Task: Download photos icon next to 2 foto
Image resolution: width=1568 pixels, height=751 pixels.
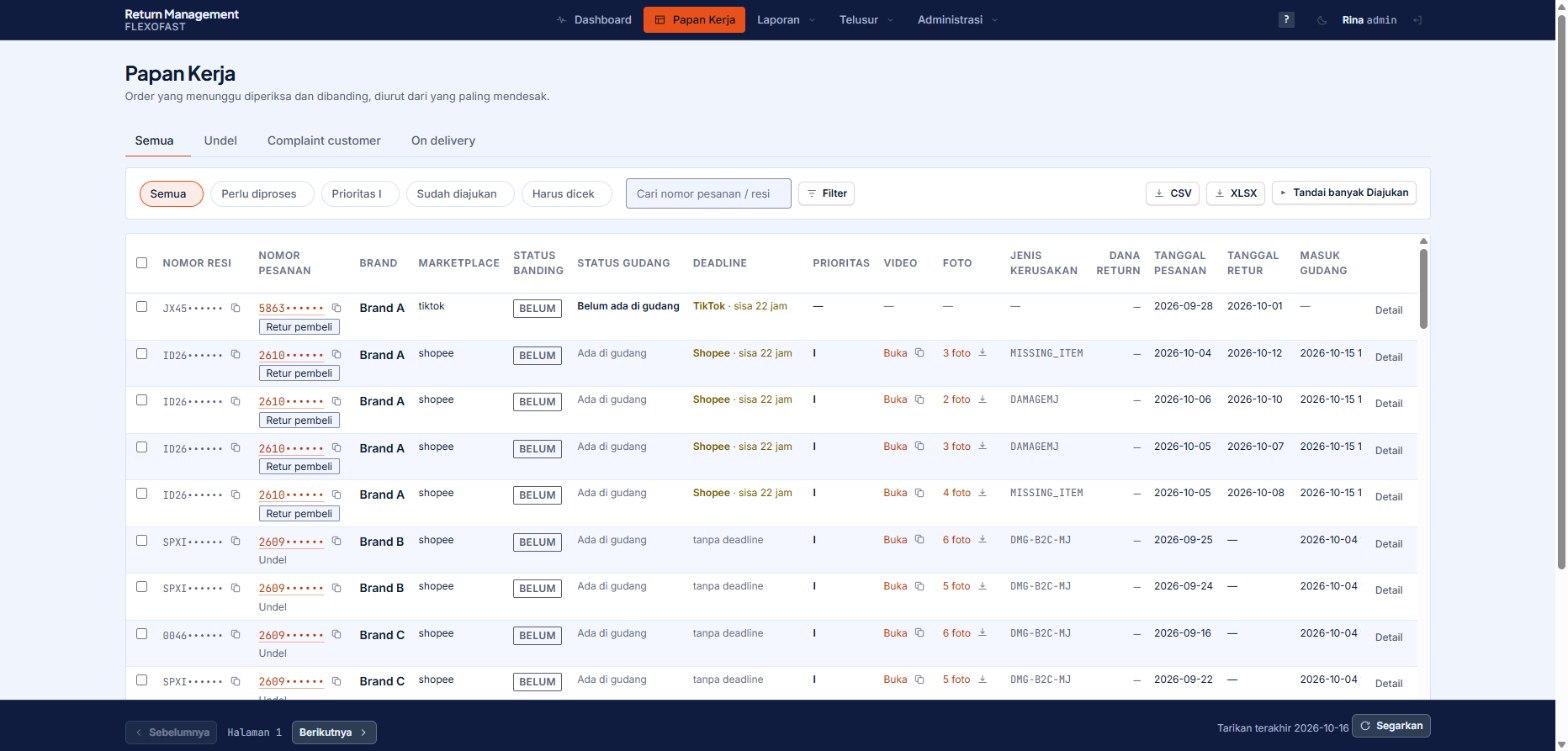Action: click(x=982, y=399)
